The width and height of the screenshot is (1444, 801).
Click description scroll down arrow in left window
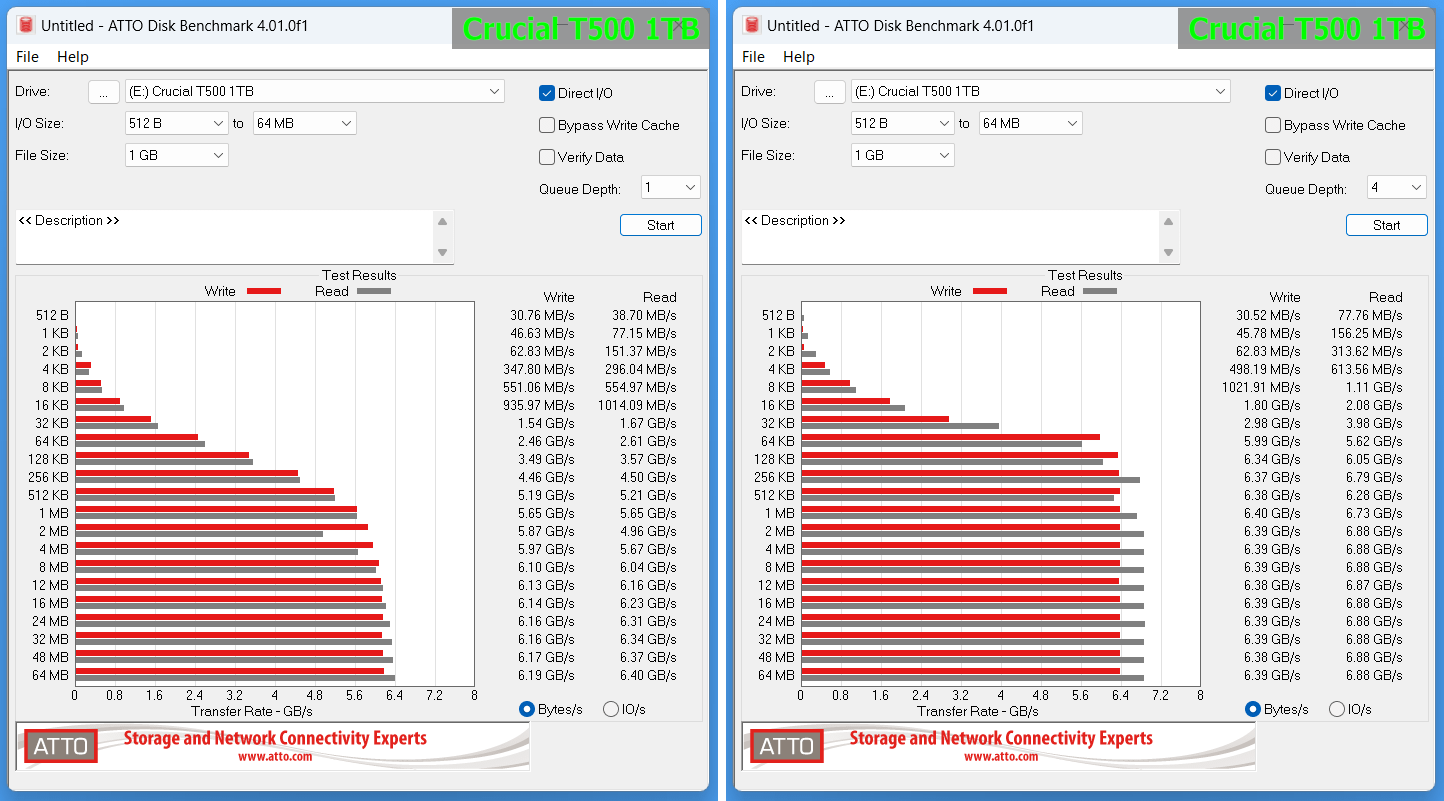pyautogui.click(x=443, y=253)
